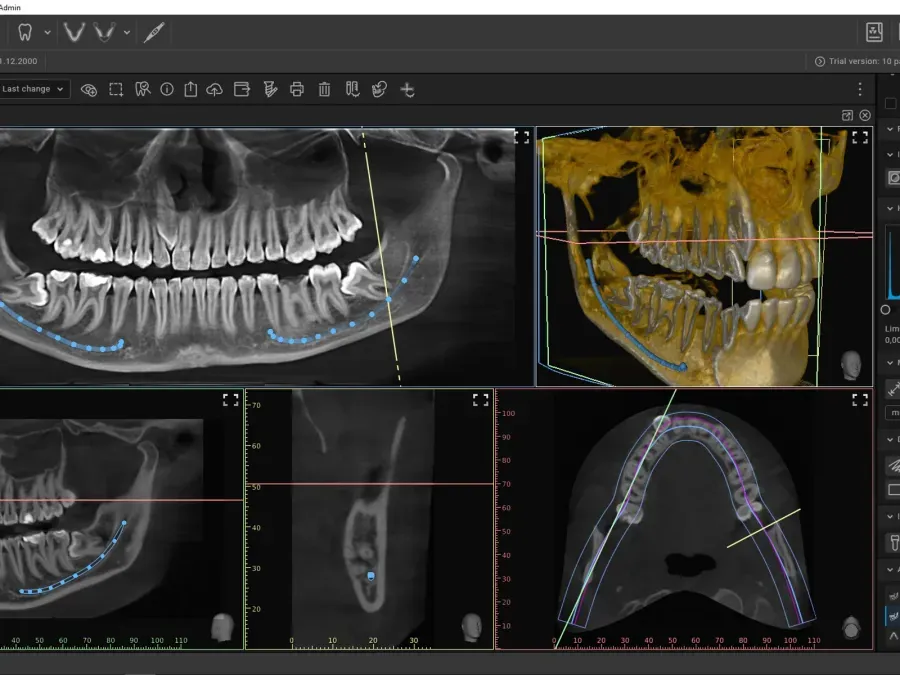Image resolution: width=900 pixels, height=675 pixels.
Task: Pop out the view with external-window icon
Action: (847, 115)
